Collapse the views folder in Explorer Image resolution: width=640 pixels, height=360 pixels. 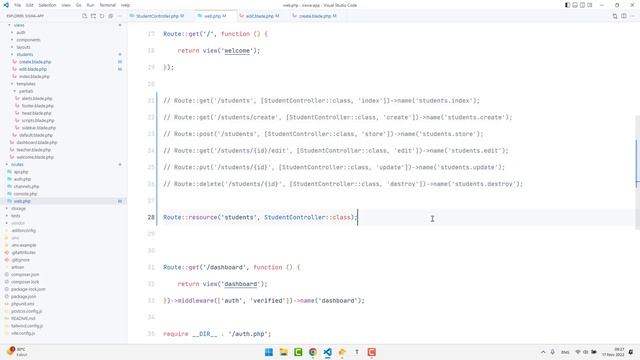click(19, 25)
